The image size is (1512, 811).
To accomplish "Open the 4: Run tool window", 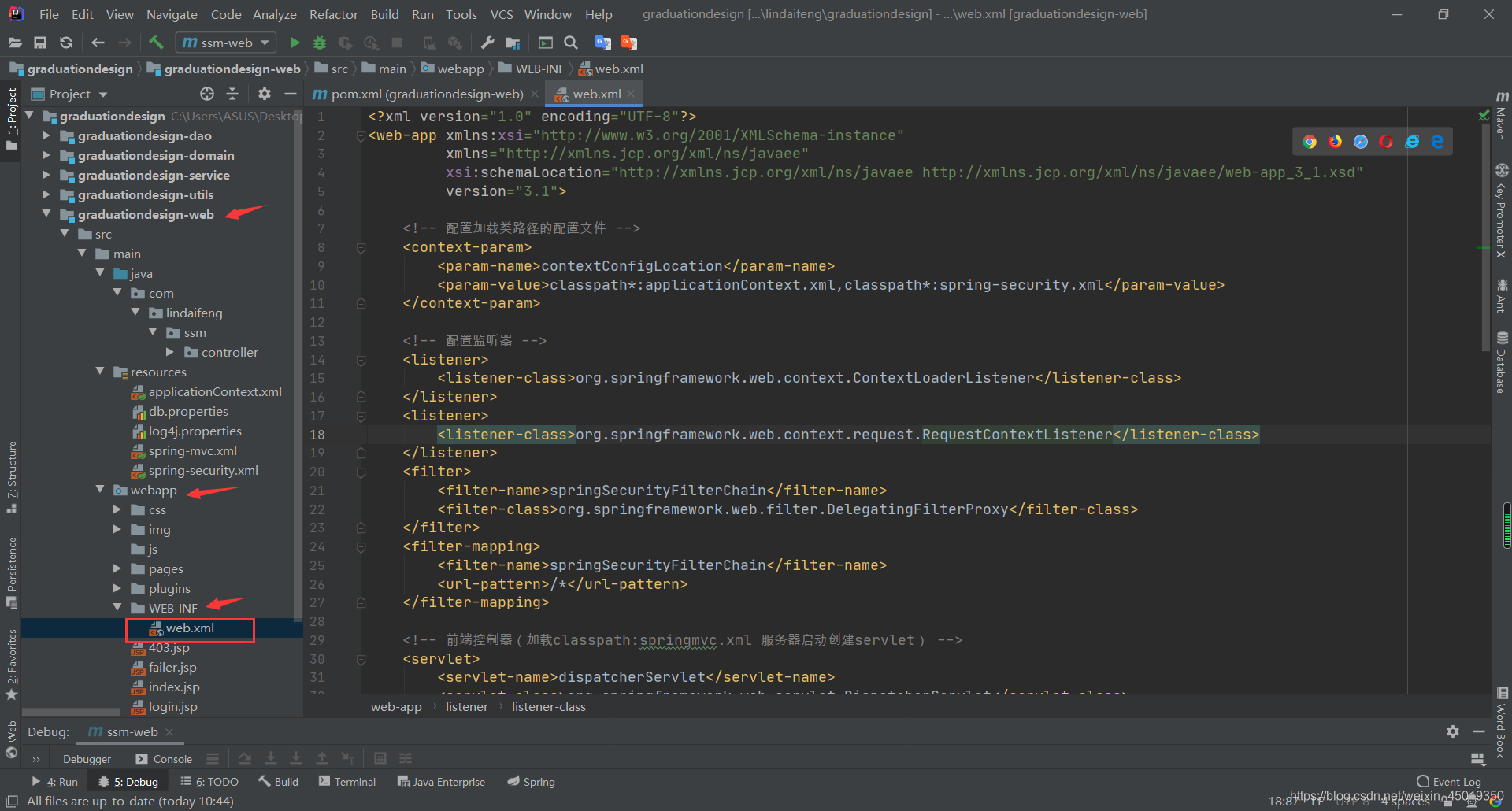I will 54,782.
